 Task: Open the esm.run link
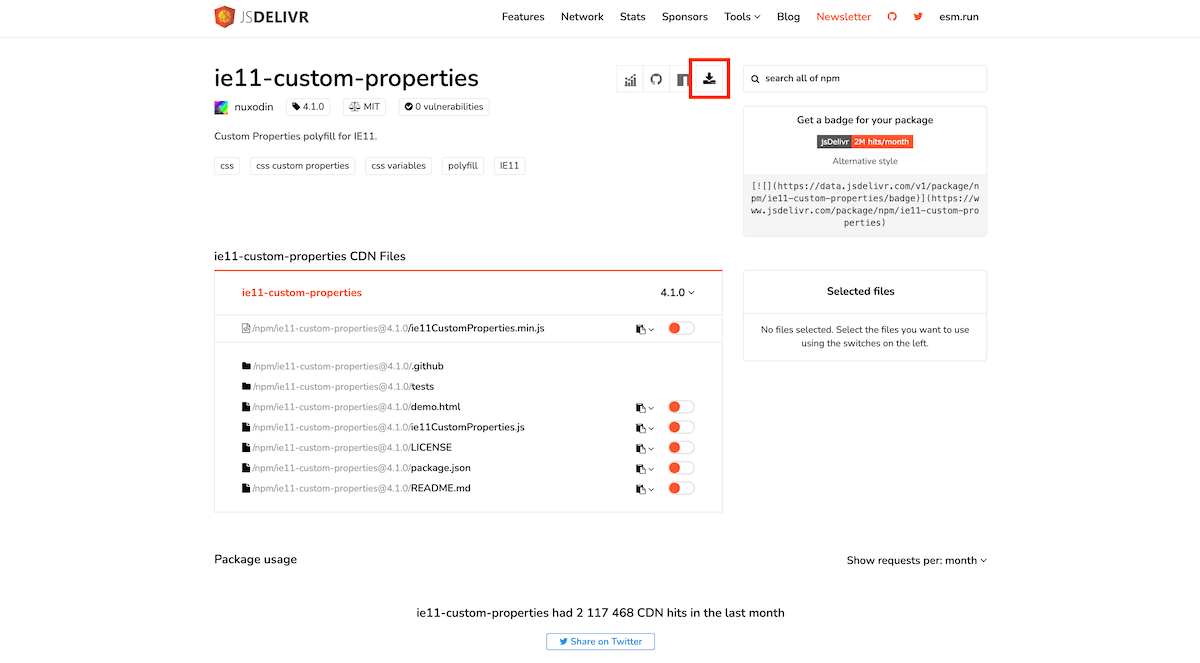(959, 17)
